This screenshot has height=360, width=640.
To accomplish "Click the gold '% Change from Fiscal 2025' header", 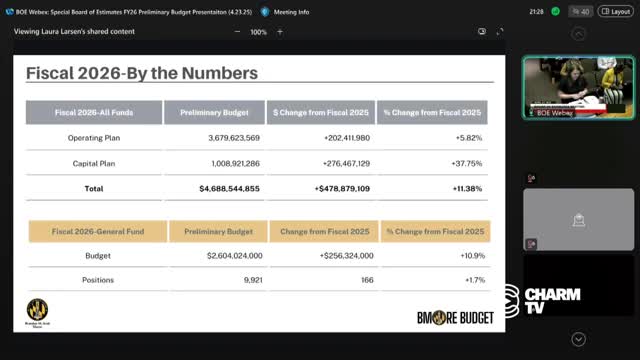I will 436,231.
